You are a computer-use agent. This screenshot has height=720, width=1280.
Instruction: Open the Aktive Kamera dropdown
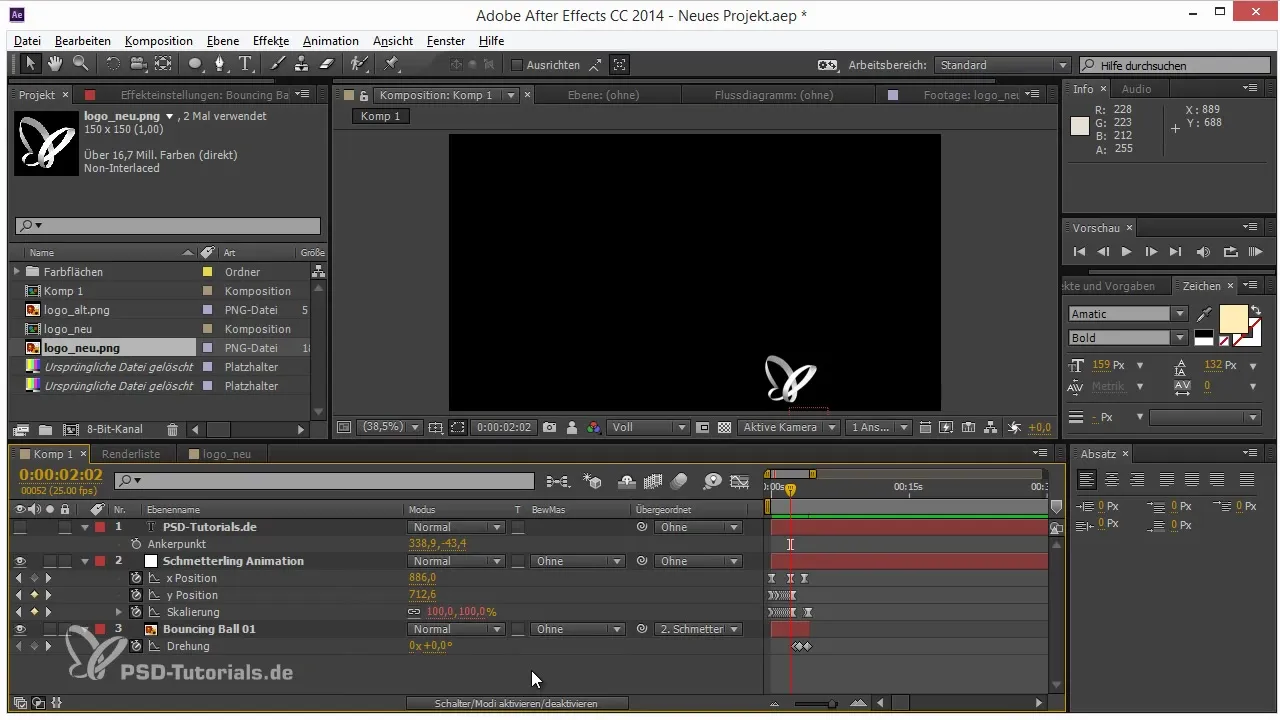[789, 427]
